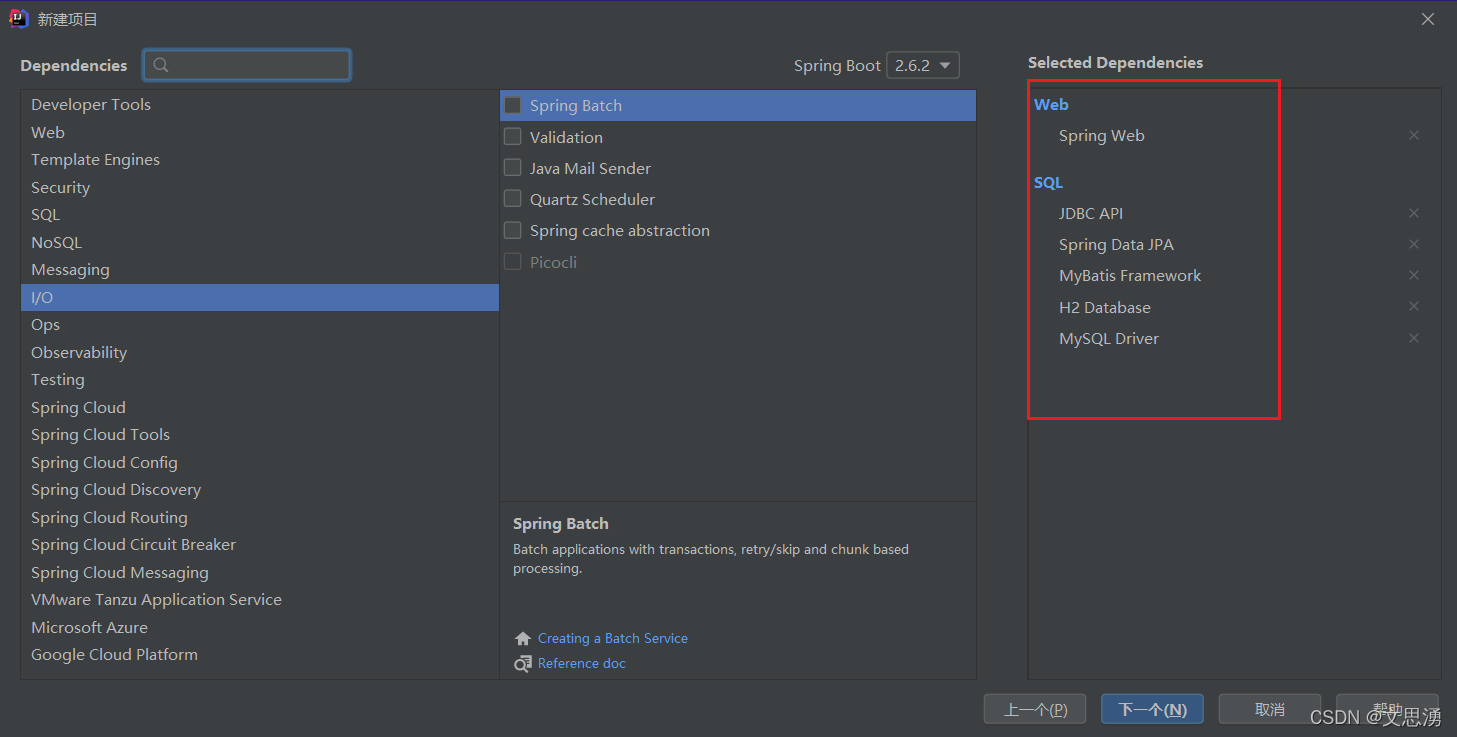Proceed with the 下一个(N) button
The image size is (1457, 737).
(1152, 709)
